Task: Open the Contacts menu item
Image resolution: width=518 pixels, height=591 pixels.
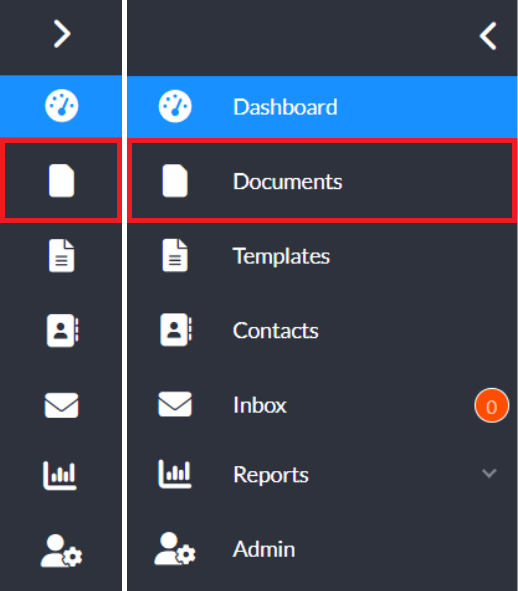Action: (x=322, y=331)
